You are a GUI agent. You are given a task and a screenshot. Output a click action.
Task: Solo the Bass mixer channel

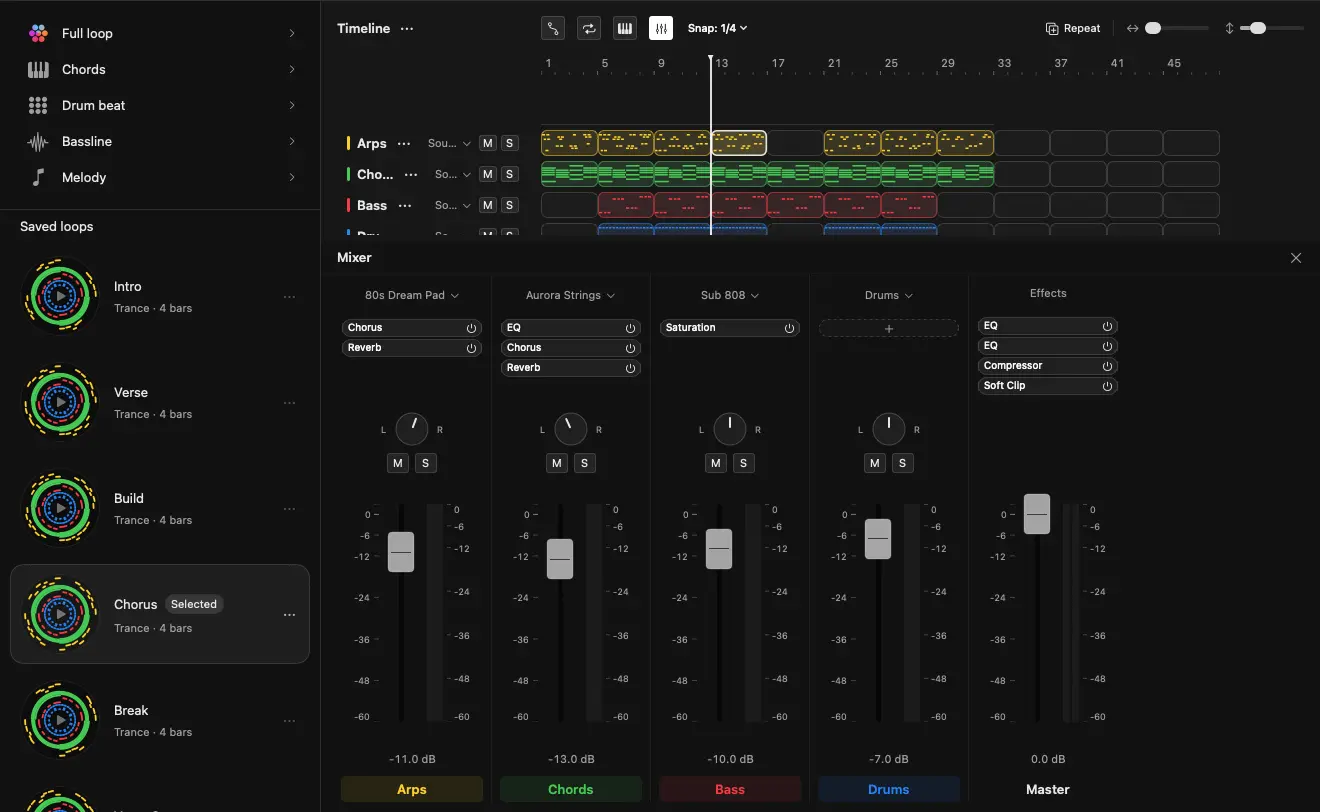[743, 463]
